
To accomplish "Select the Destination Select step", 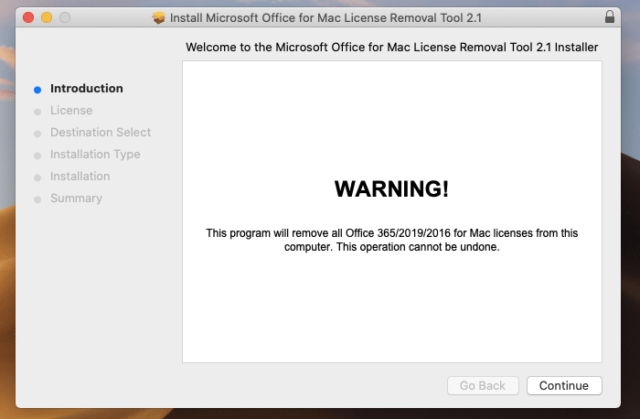I will [x=100, y=133].
